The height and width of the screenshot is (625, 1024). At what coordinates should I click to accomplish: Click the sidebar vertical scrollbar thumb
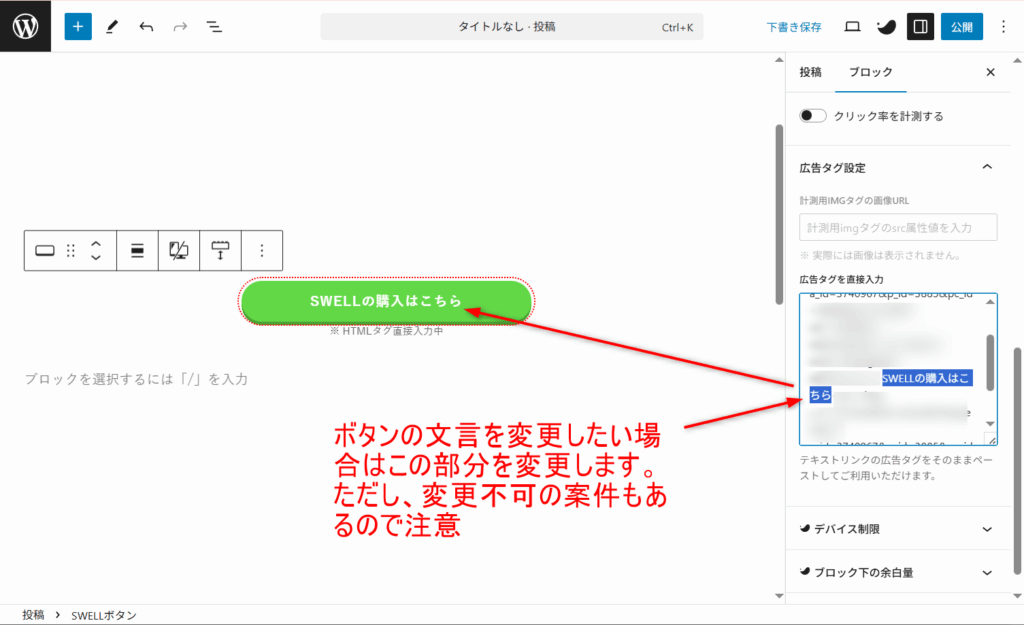pos(1017,461)
